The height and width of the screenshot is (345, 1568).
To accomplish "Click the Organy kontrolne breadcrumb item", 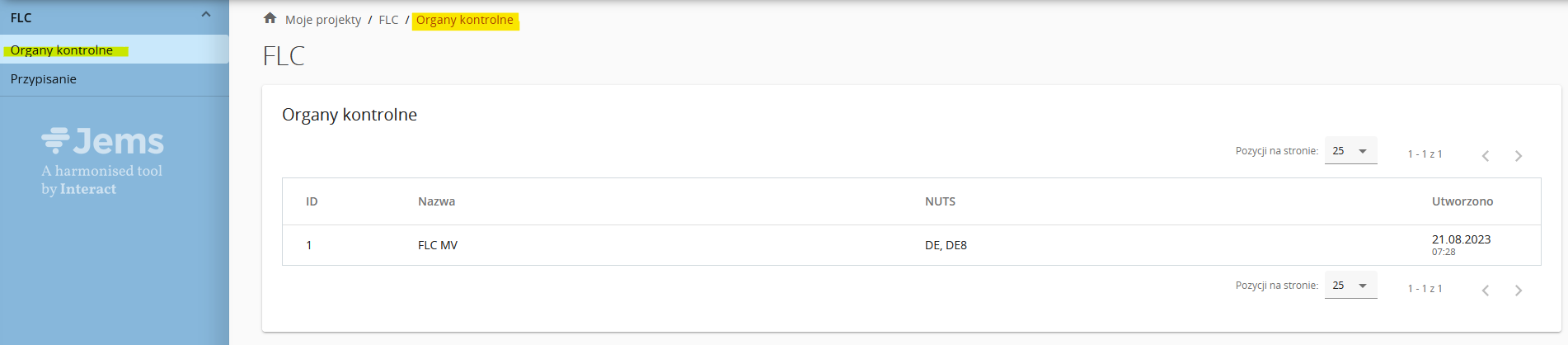I will coord(464,20).
